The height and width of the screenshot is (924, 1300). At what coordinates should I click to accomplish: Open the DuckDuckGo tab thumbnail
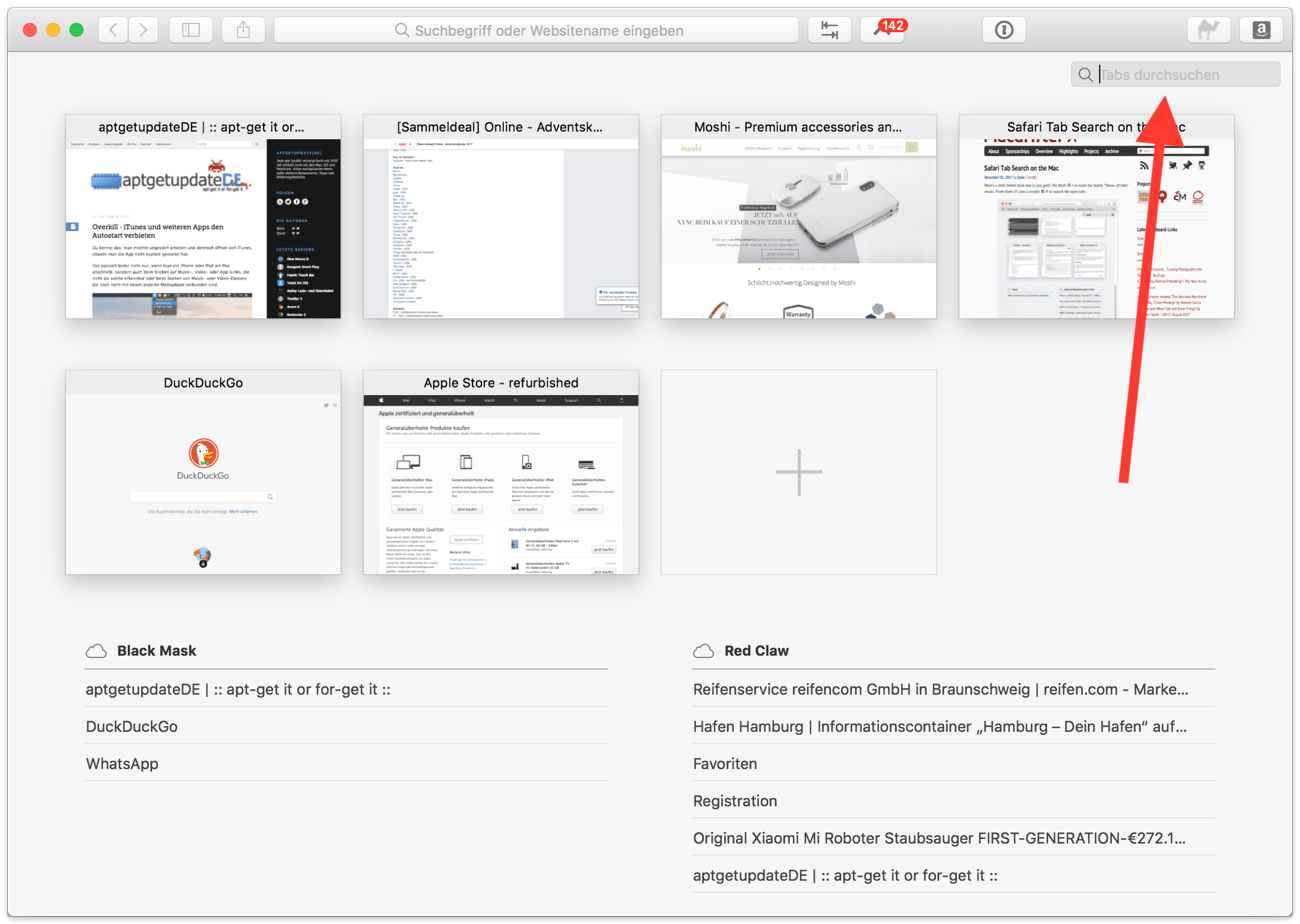click(202, 472)
